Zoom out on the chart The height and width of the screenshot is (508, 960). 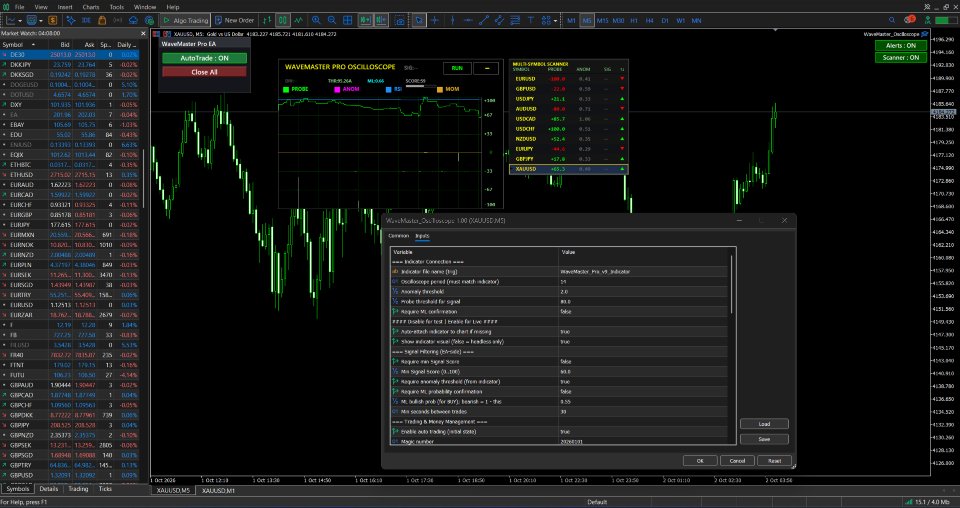[331, 20]
